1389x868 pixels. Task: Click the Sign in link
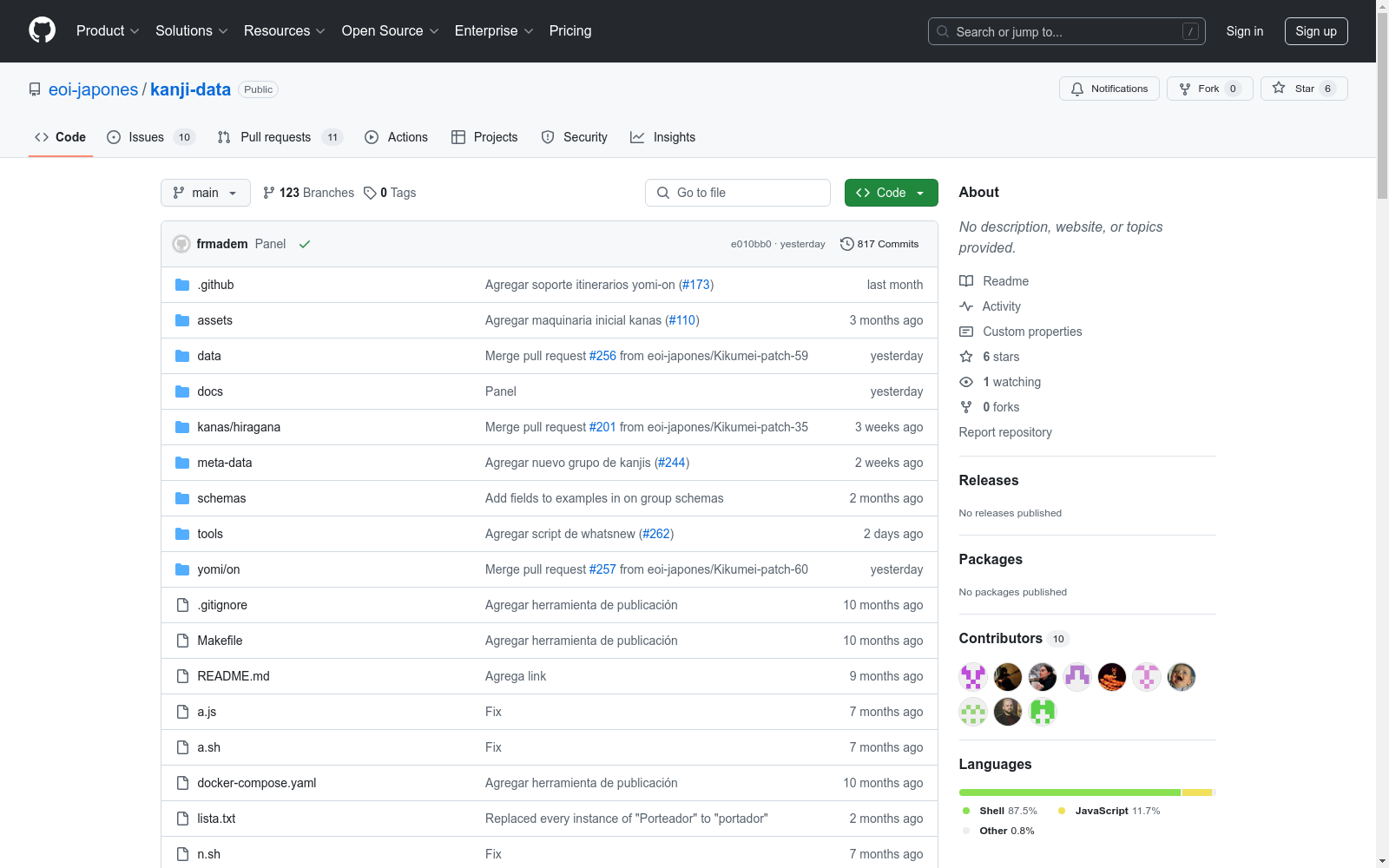(x=1245, y=31)
